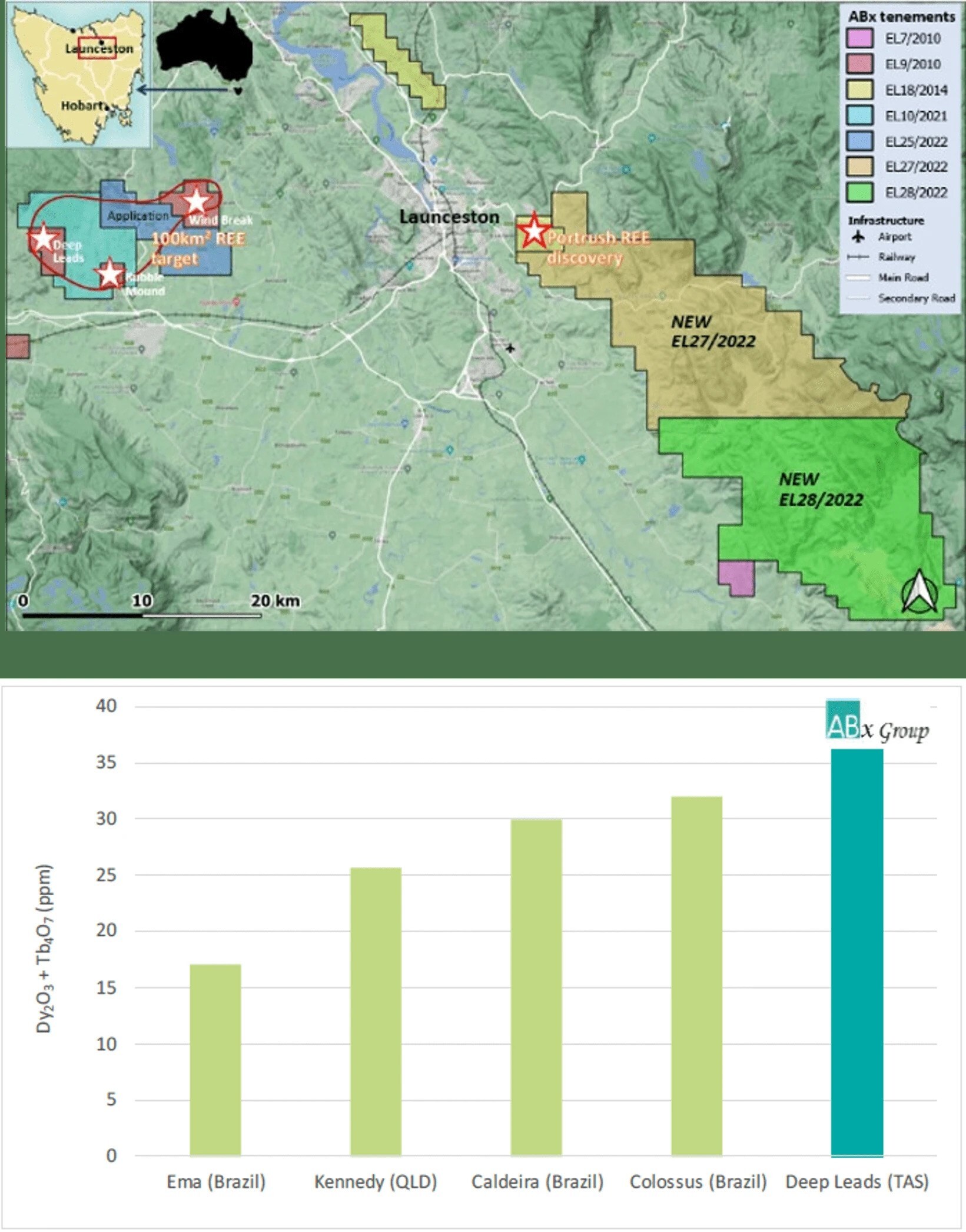This screenshot has height=1232, width=966.
Task: Click the Wind Break star marker
Action: (x=197, y=201)
